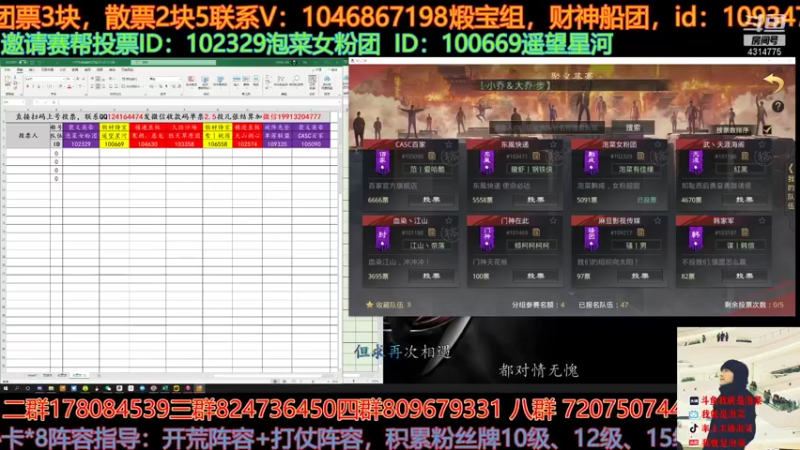800x450 pixels.
Task: Vote for the 血染丶江山 team
Action: click(x=431, y=276)
